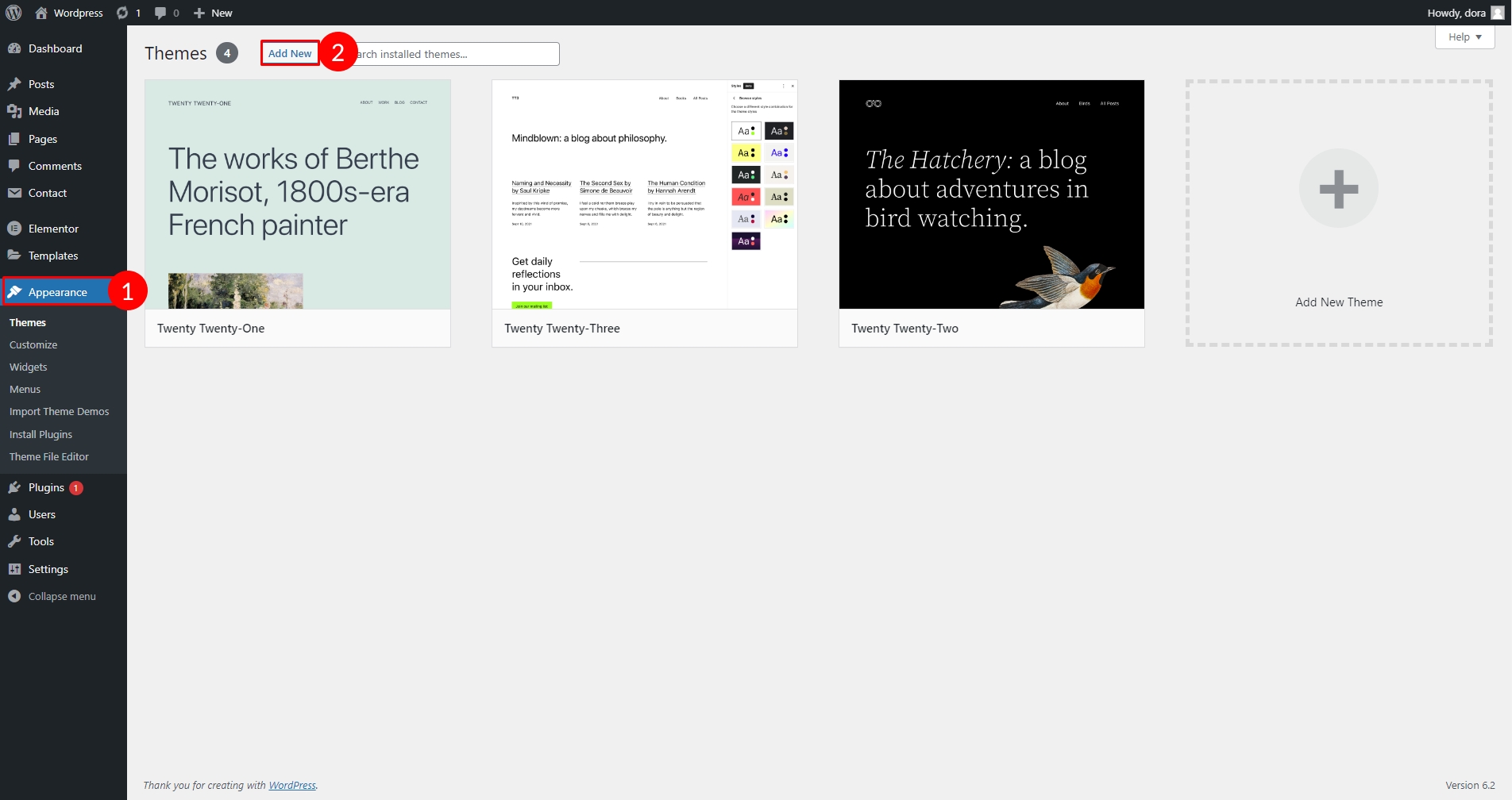
Task: Open Widgets under Appearance
Action: click(29, 367)
